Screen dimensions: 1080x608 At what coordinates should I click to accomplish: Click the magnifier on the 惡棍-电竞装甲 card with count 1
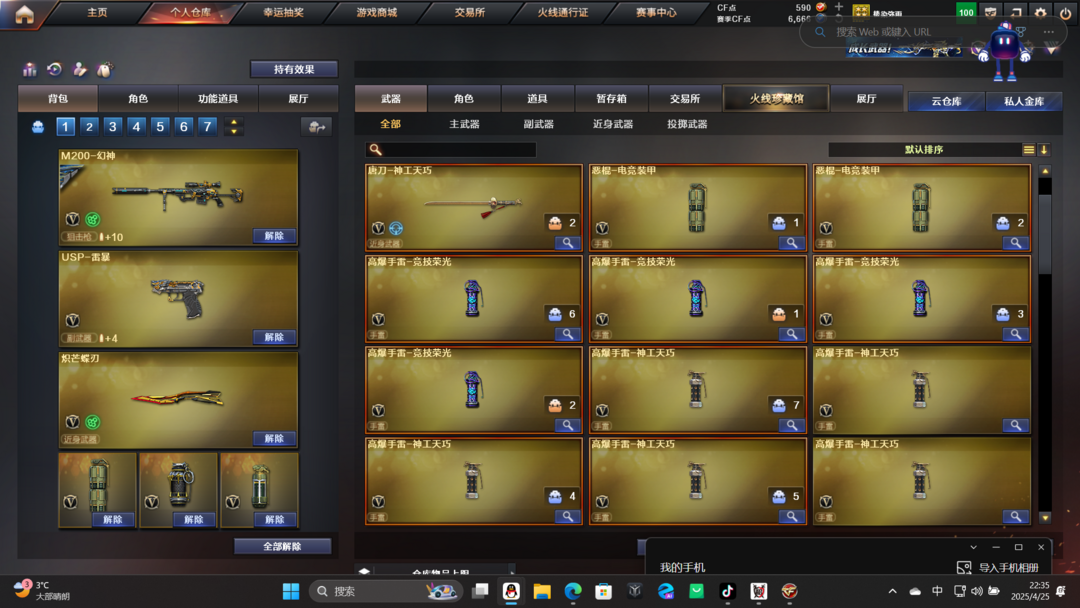tap(791, 243)
